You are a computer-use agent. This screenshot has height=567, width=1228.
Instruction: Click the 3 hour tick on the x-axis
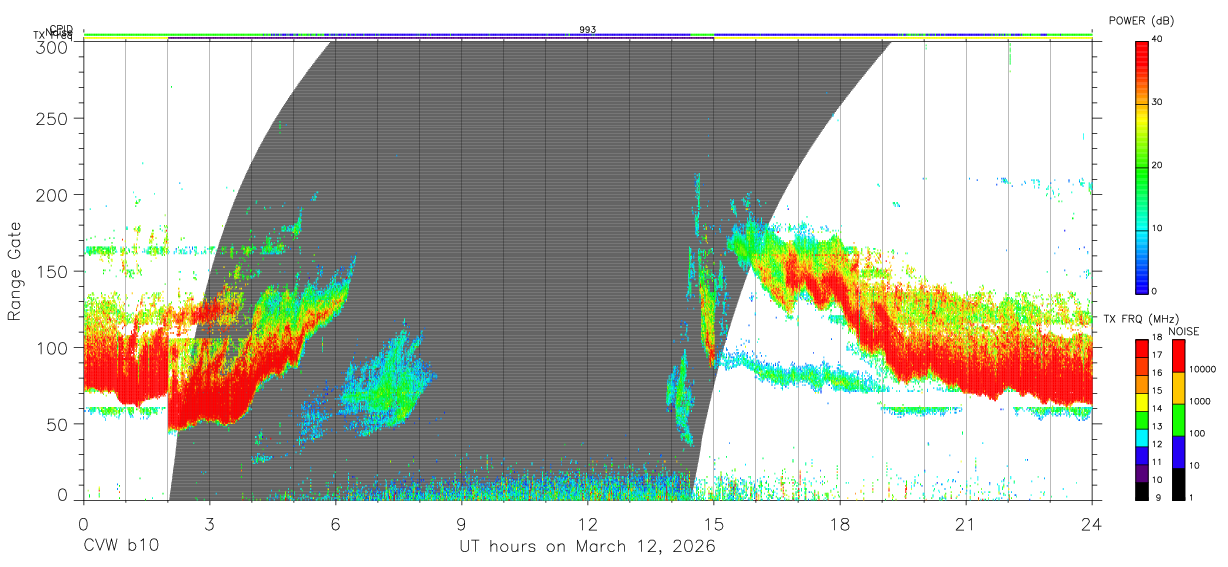(x=209, y=524)
